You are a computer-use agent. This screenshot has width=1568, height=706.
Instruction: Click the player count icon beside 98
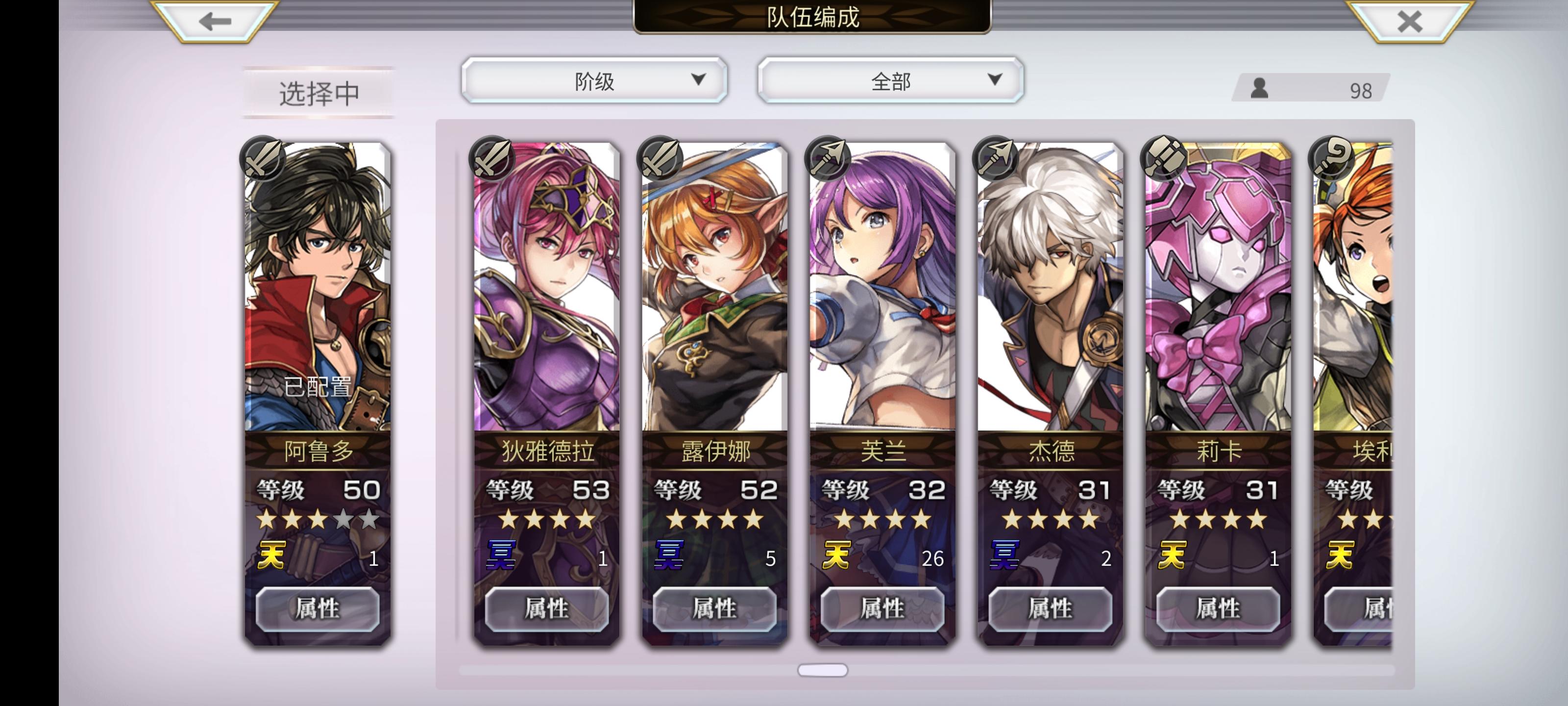[x=1259, y=88]
